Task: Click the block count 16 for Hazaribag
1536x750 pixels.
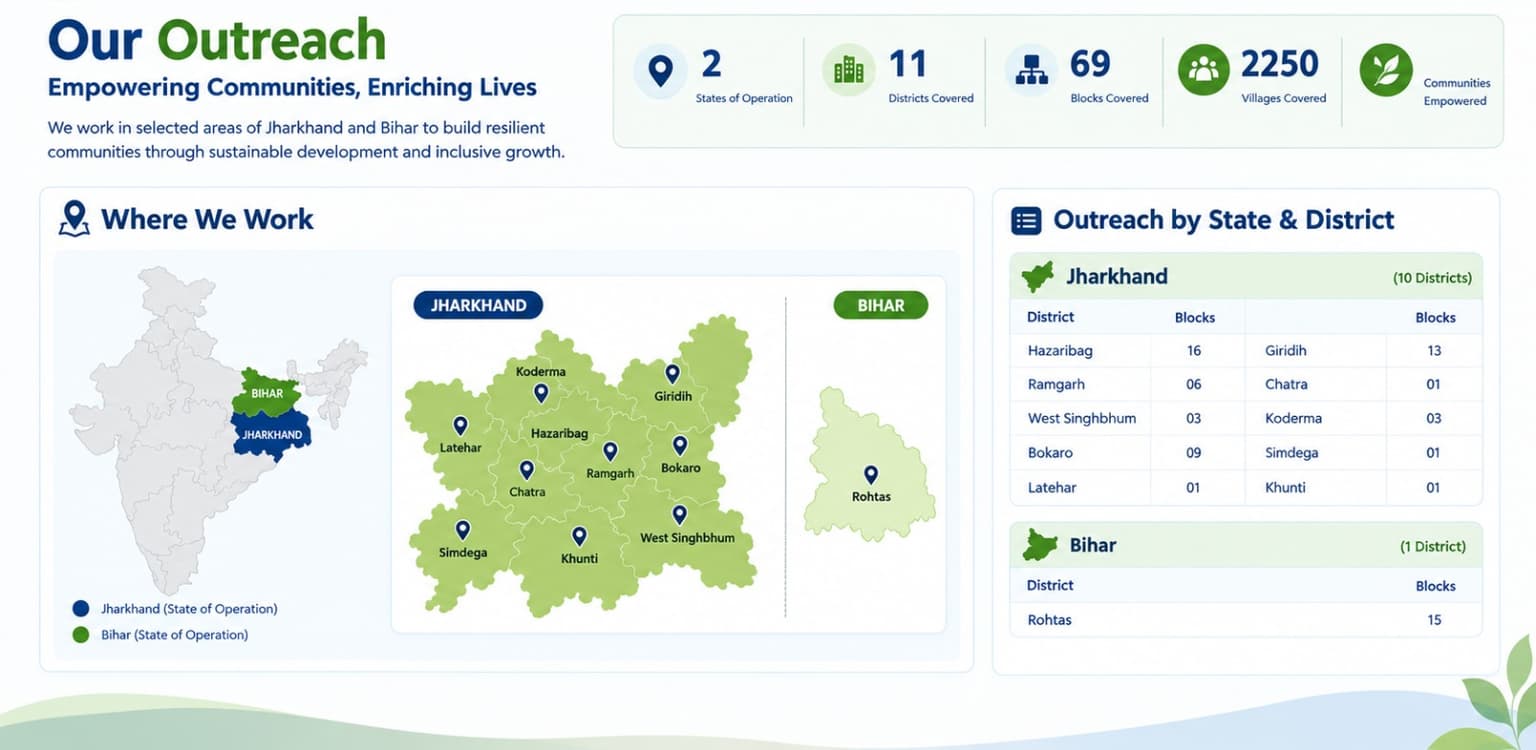Action: (1194, 350)
